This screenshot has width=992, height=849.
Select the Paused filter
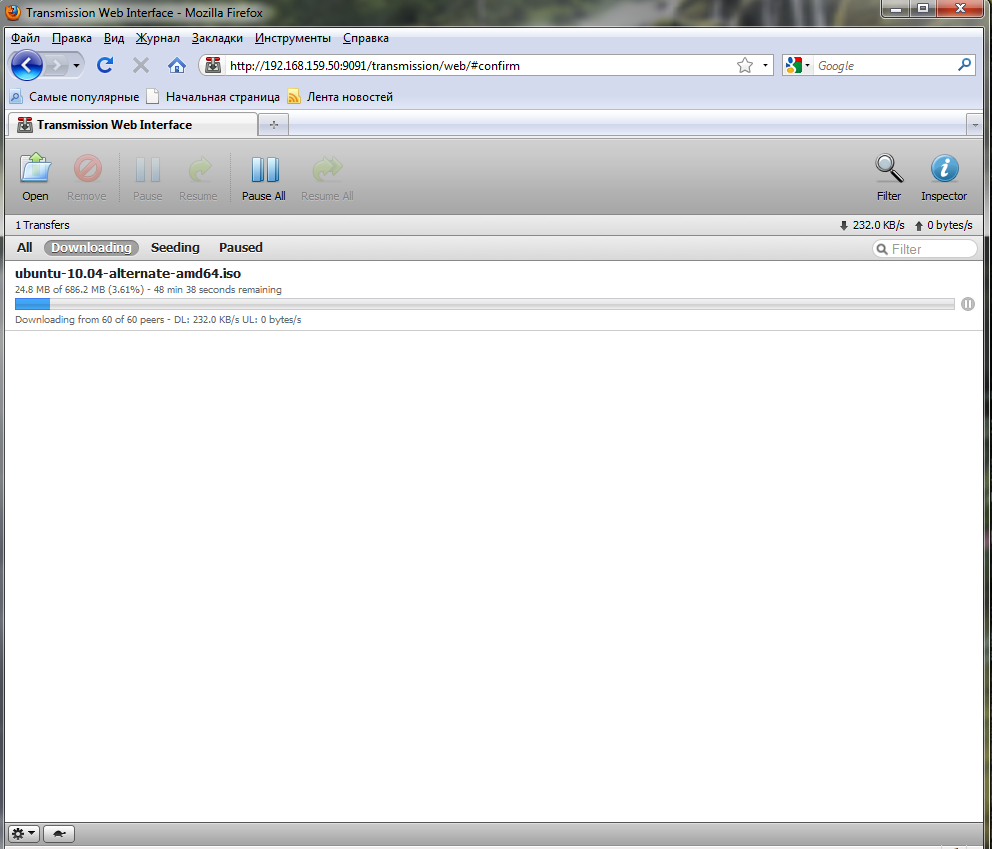coord(240,247)
